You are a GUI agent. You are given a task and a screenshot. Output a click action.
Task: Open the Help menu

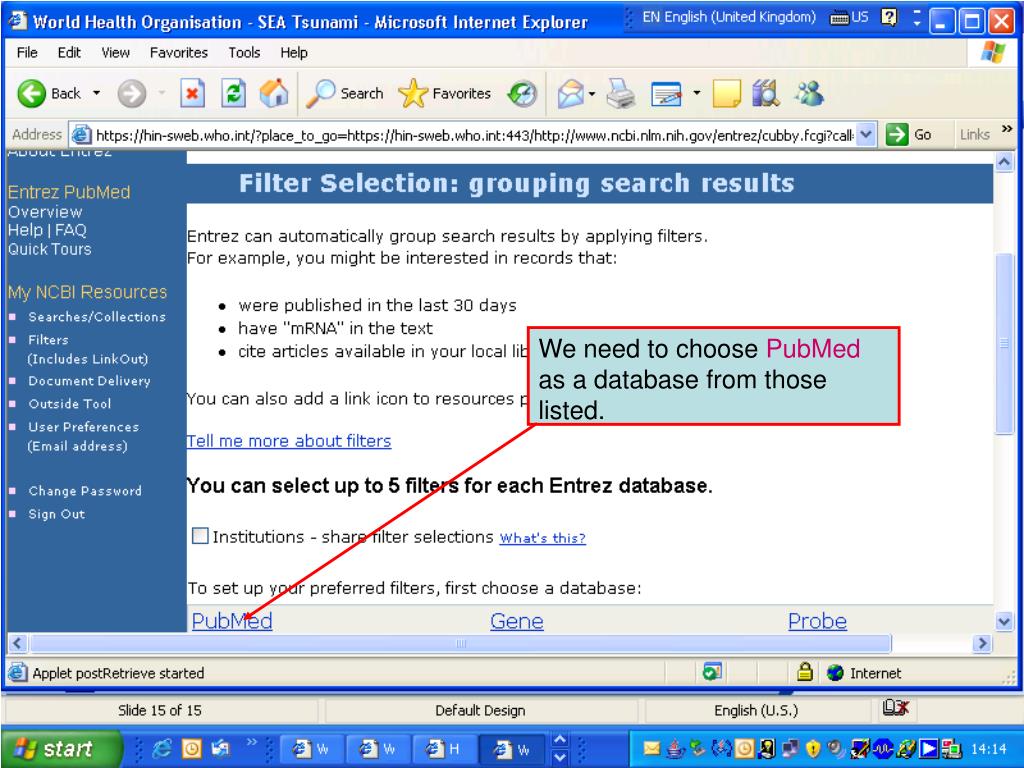click(x=294, y=52)
